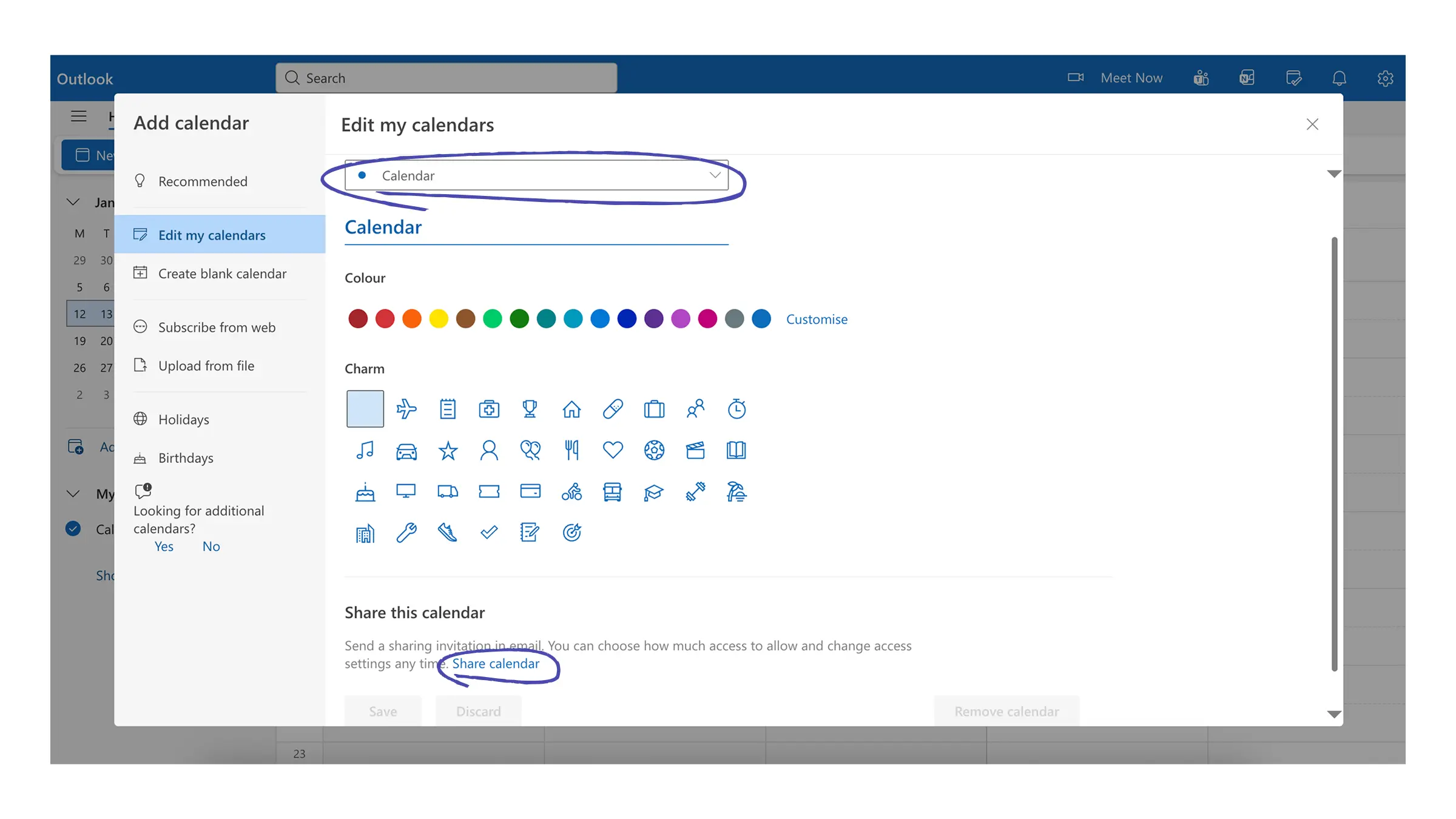1456x819 pixels.
Task: Open the Customise colour link
Action: [x=817, y=319]
